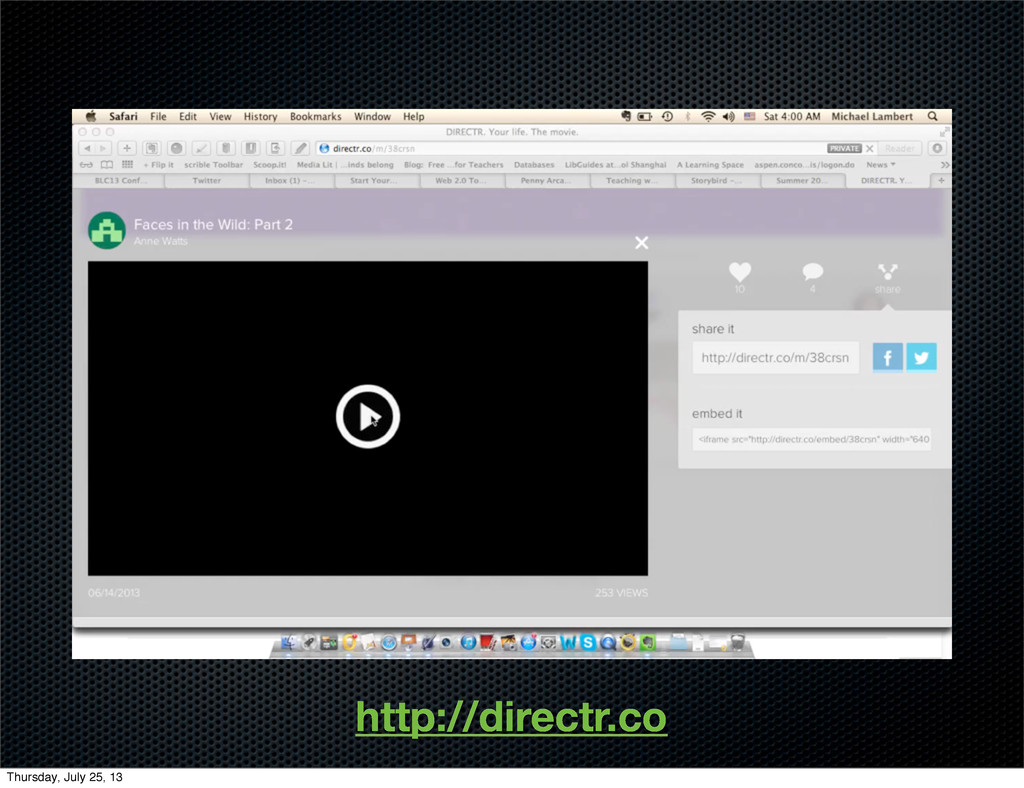1024x788 pixels.
Task: Open the View menu
Action: 220,116
